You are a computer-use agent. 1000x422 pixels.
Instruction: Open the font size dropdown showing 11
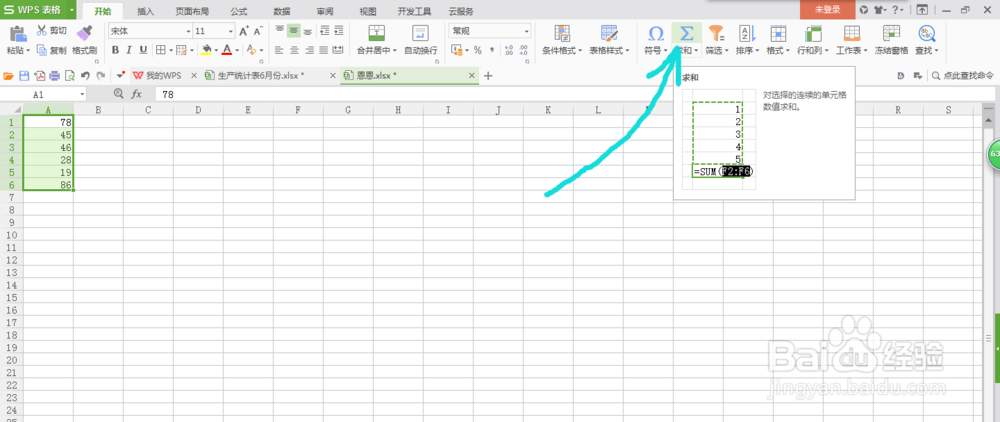click(231, 31)
